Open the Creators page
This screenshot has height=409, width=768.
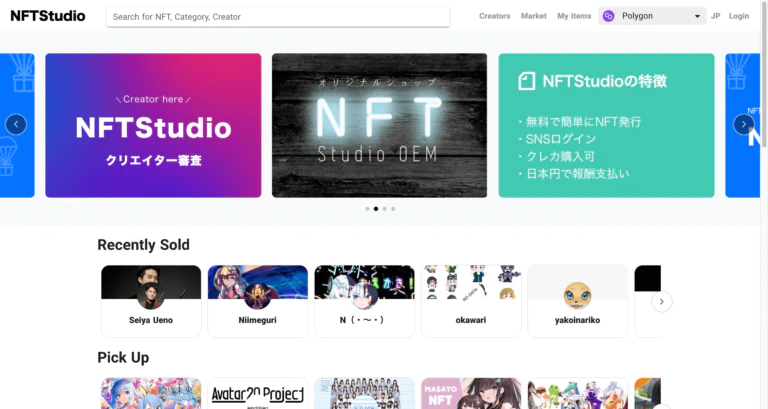[494, 16]
